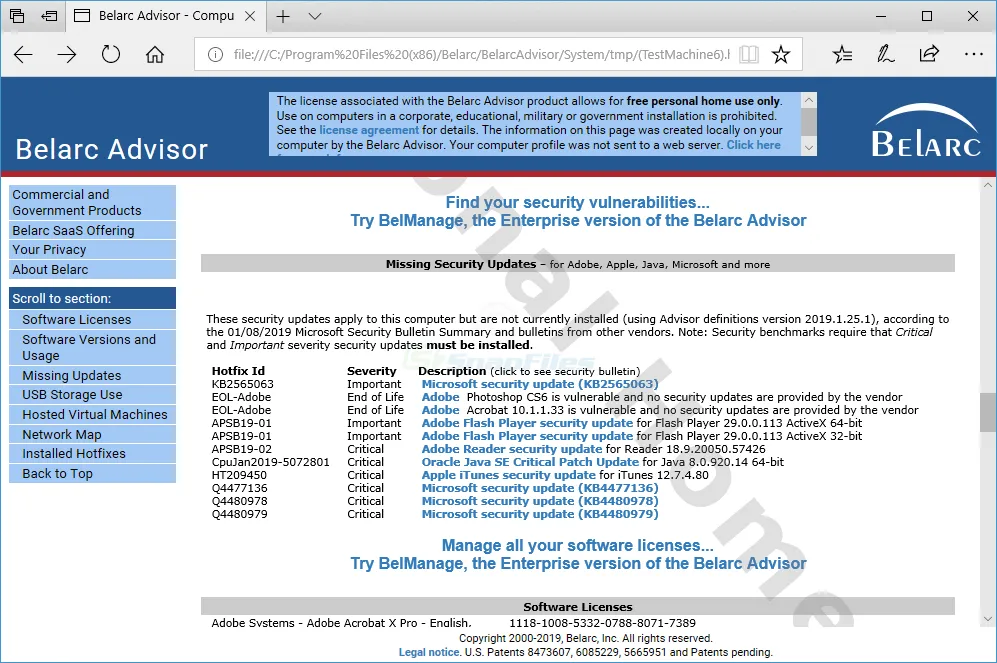Jump to Installed Hotfixes section
The image size is (997, 663).
click(92, 454)
